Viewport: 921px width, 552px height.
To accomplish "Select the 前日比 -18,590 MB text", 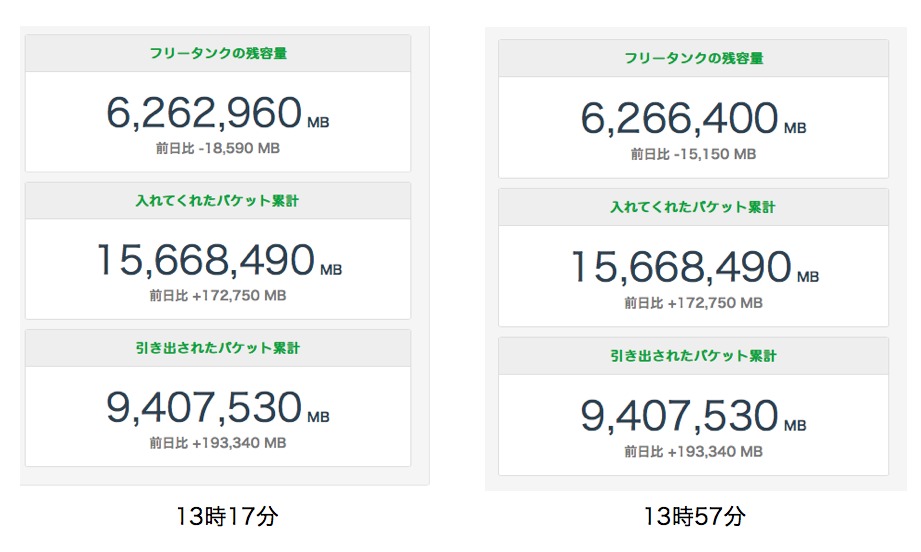I will coord(217,148).
